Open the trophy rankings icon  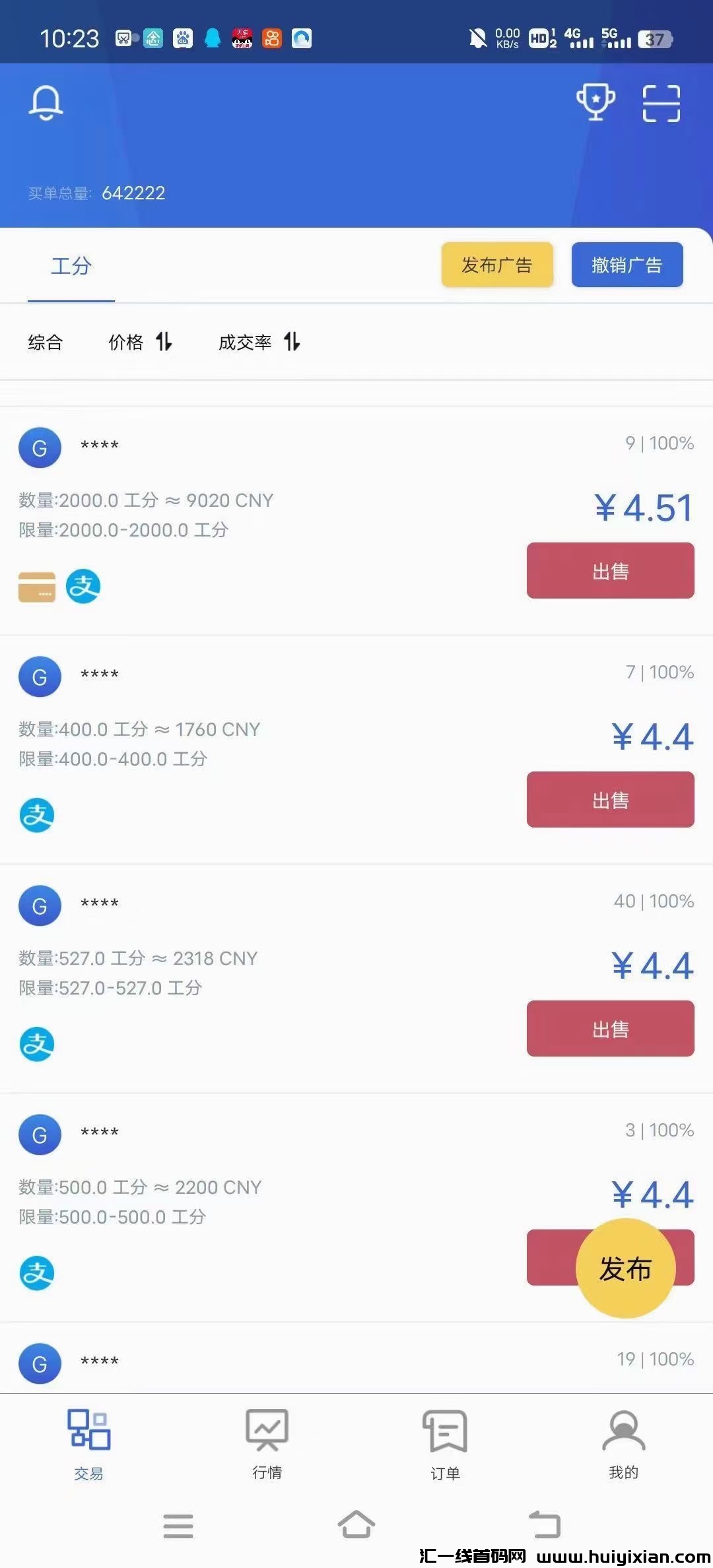595,102
